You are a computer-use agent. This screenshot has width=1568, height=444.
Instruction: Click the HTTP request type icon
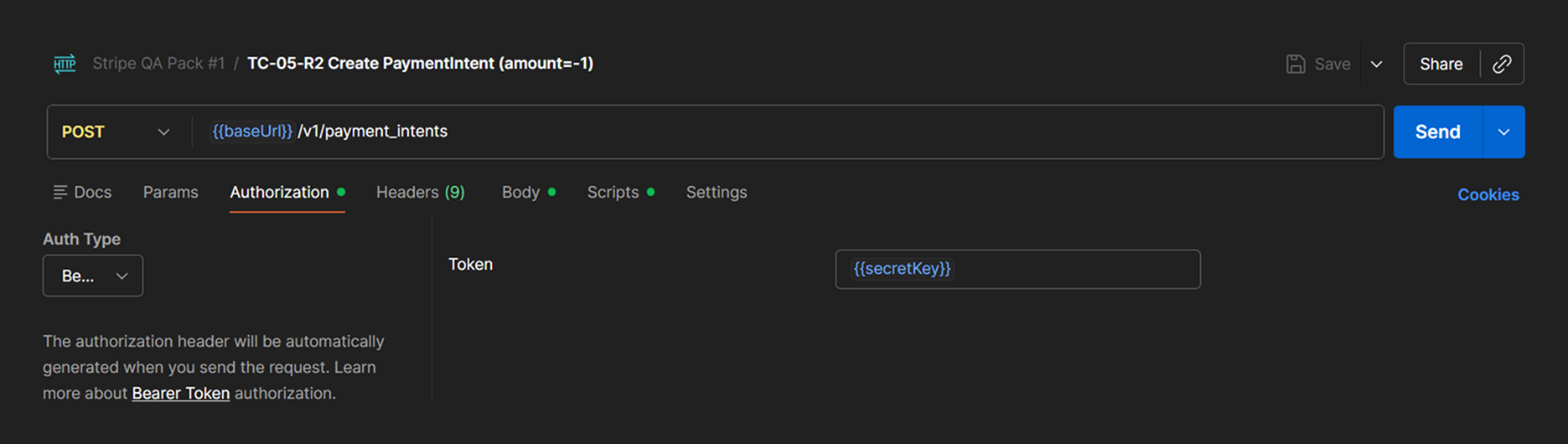tap(65, 64)
